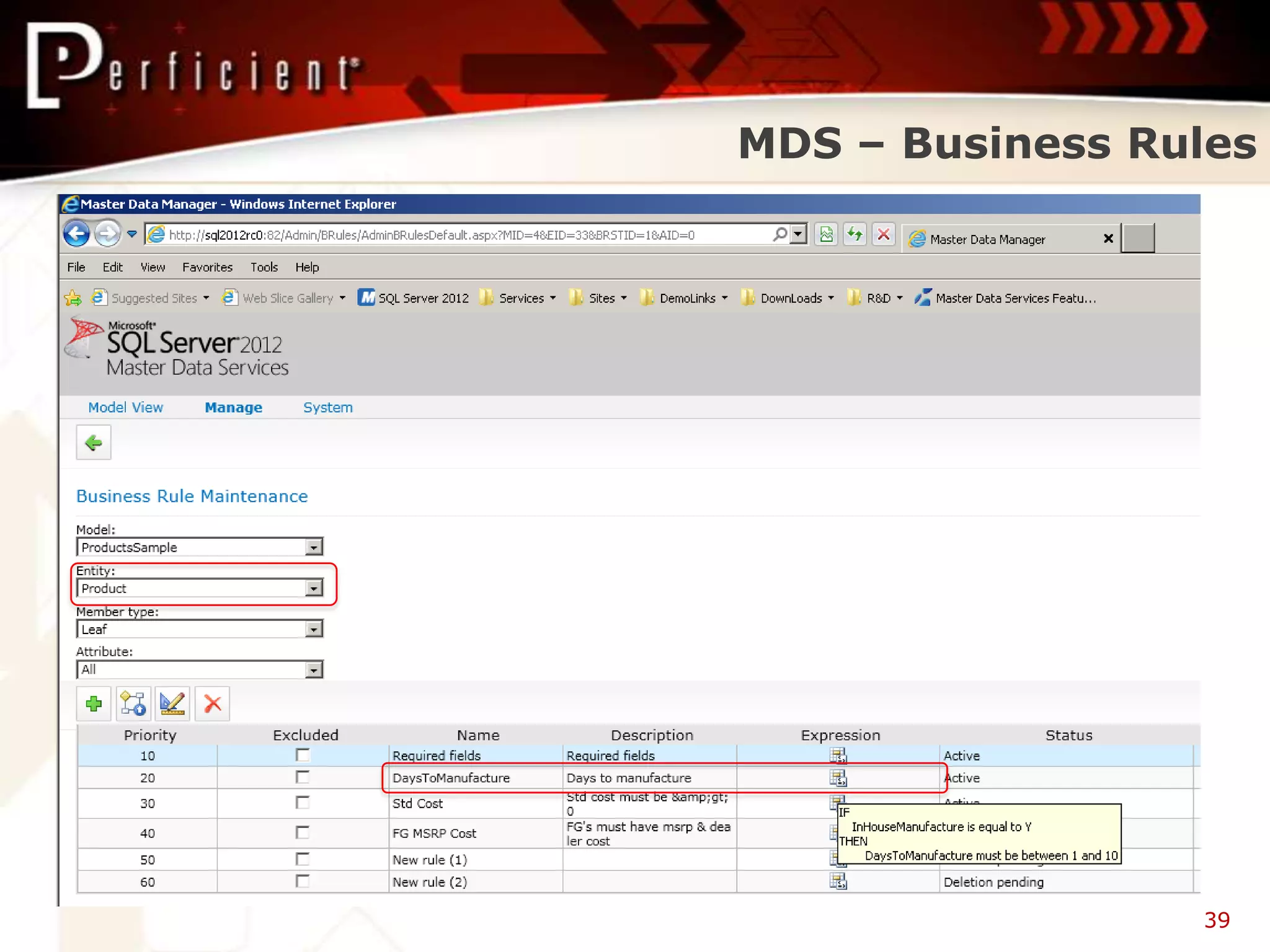This screenshot has width=1270, height=952.
Task: Open the Member type dropdown showing Leaf
Action: [200, 629]
